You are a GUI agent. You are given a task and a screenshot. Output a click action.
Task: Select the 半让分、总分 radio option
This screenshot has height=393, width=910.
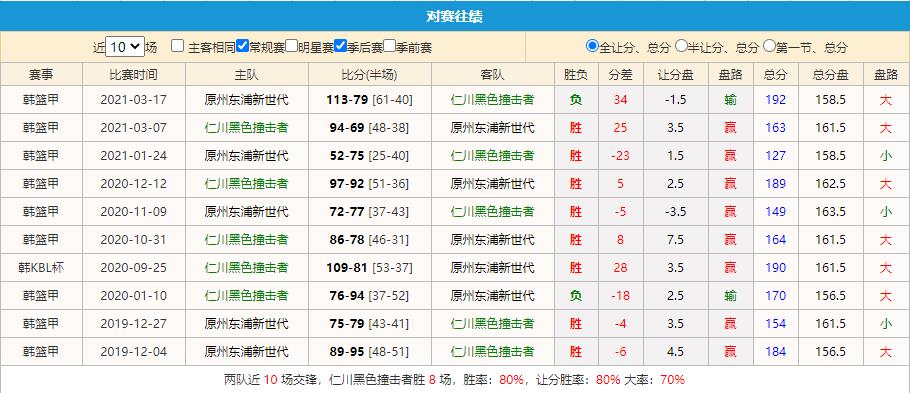pos(681,45)
